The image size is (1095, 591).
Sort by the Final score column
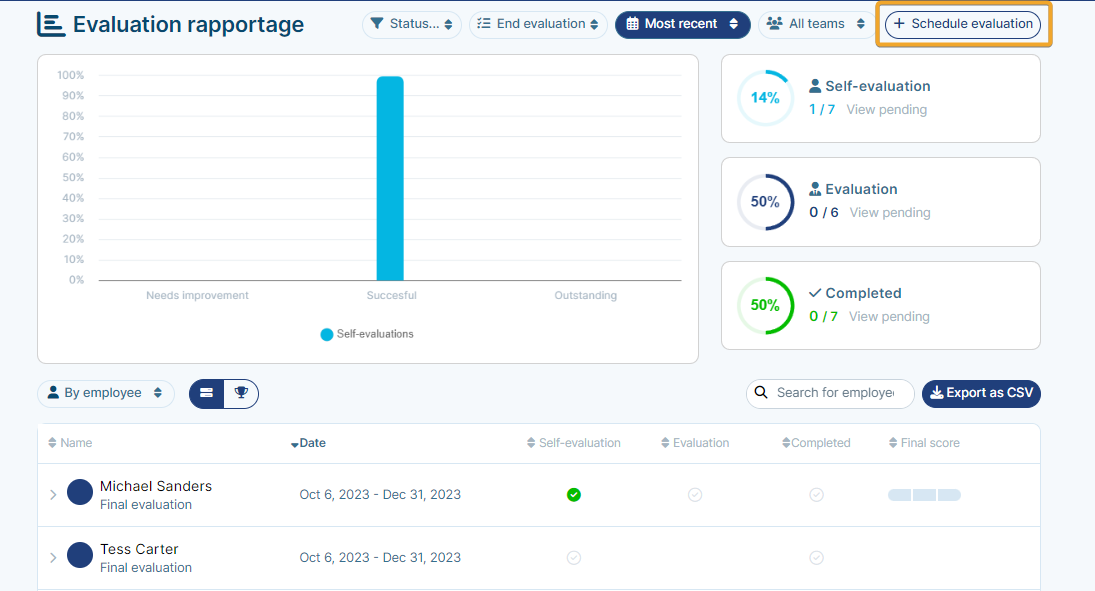pyautogui.click(x=924, y=443)
